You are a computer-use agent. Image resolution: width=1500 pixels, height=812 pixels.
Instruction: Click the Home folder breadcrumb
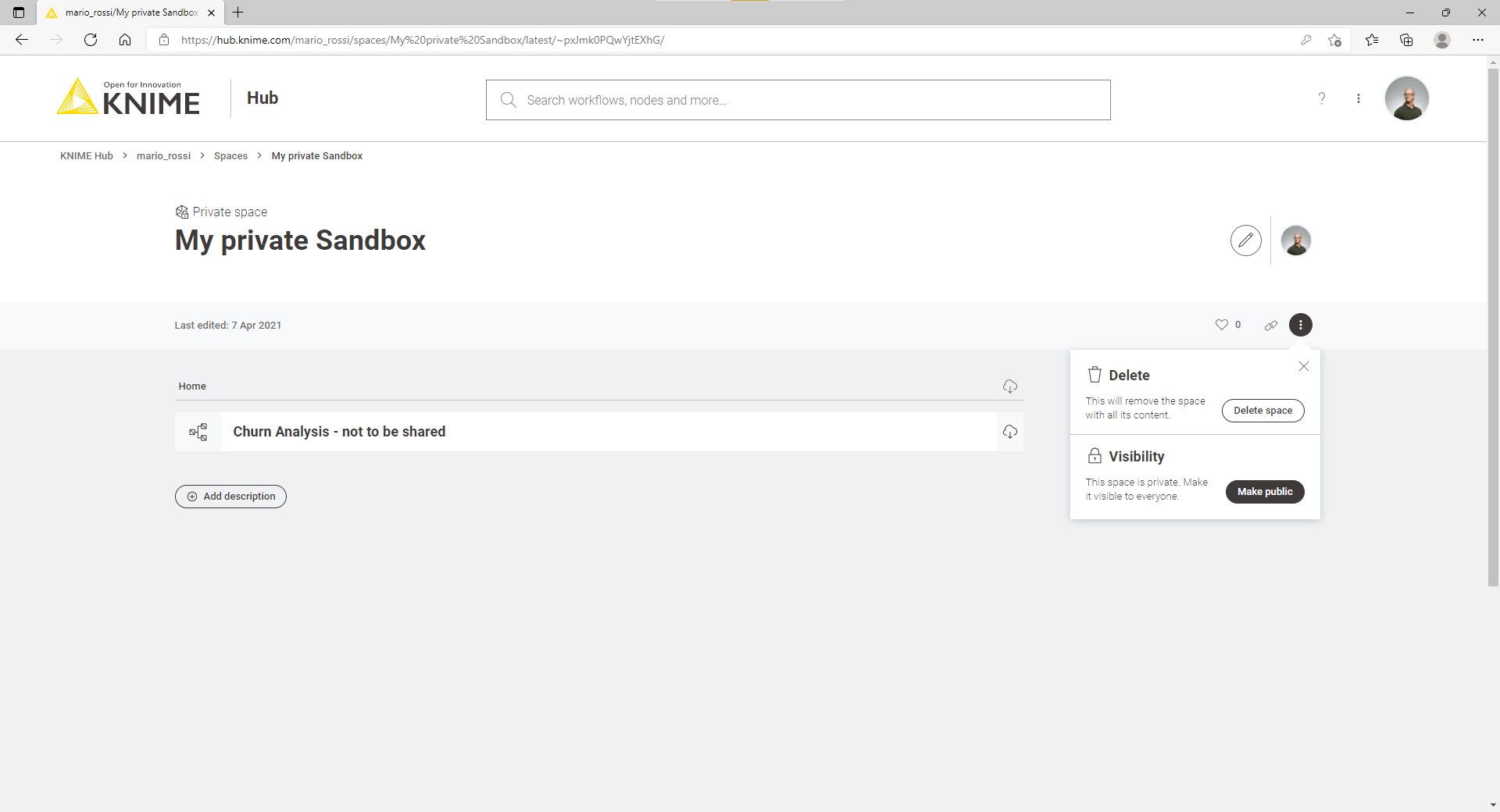(x=192, y=386)
